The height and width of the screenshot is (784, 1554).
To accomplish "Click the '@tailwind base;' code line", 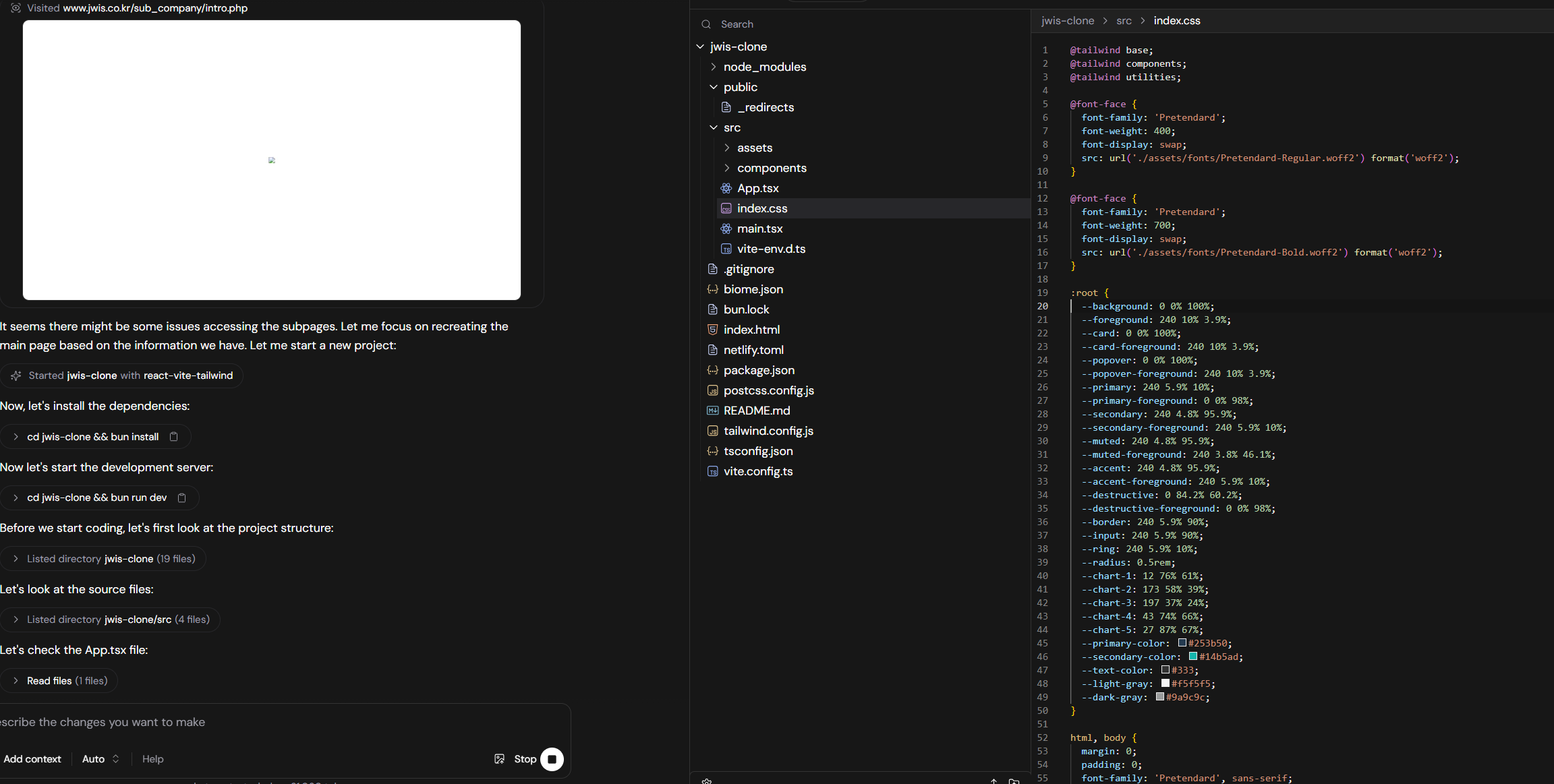I will [x=1112, y=50].
